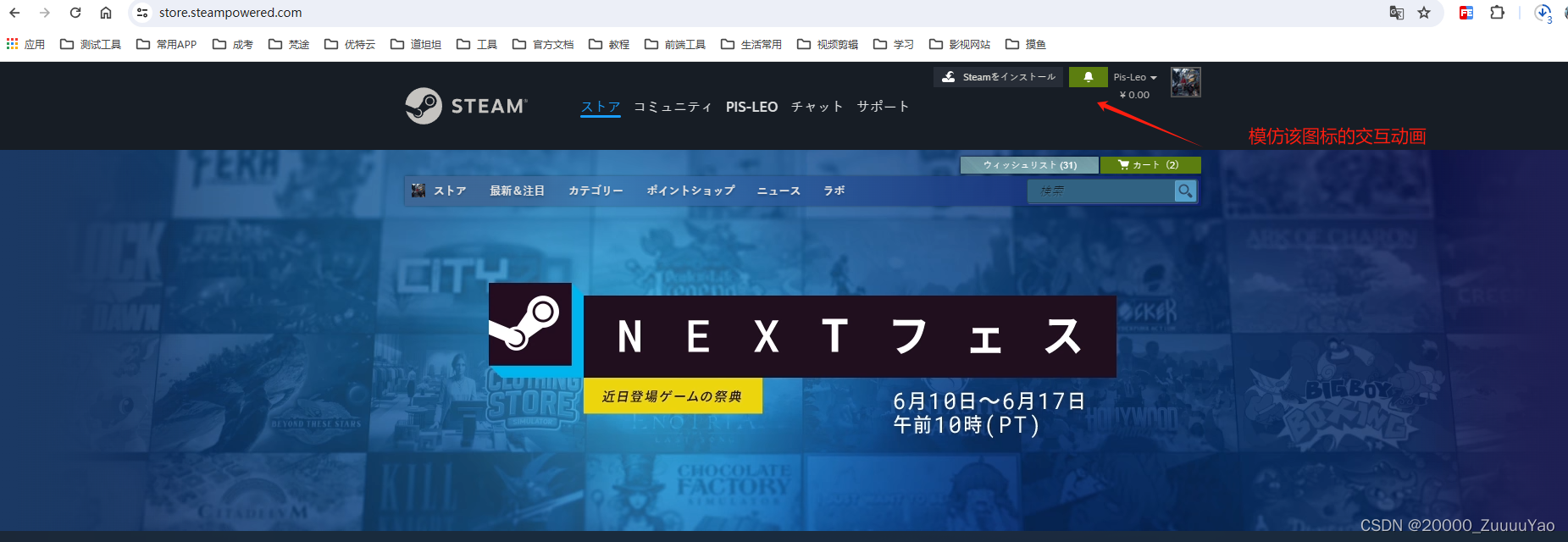Open the 学习 bookmark folder
Viewport: 1568px width, 542px height.
click(894, 44)
